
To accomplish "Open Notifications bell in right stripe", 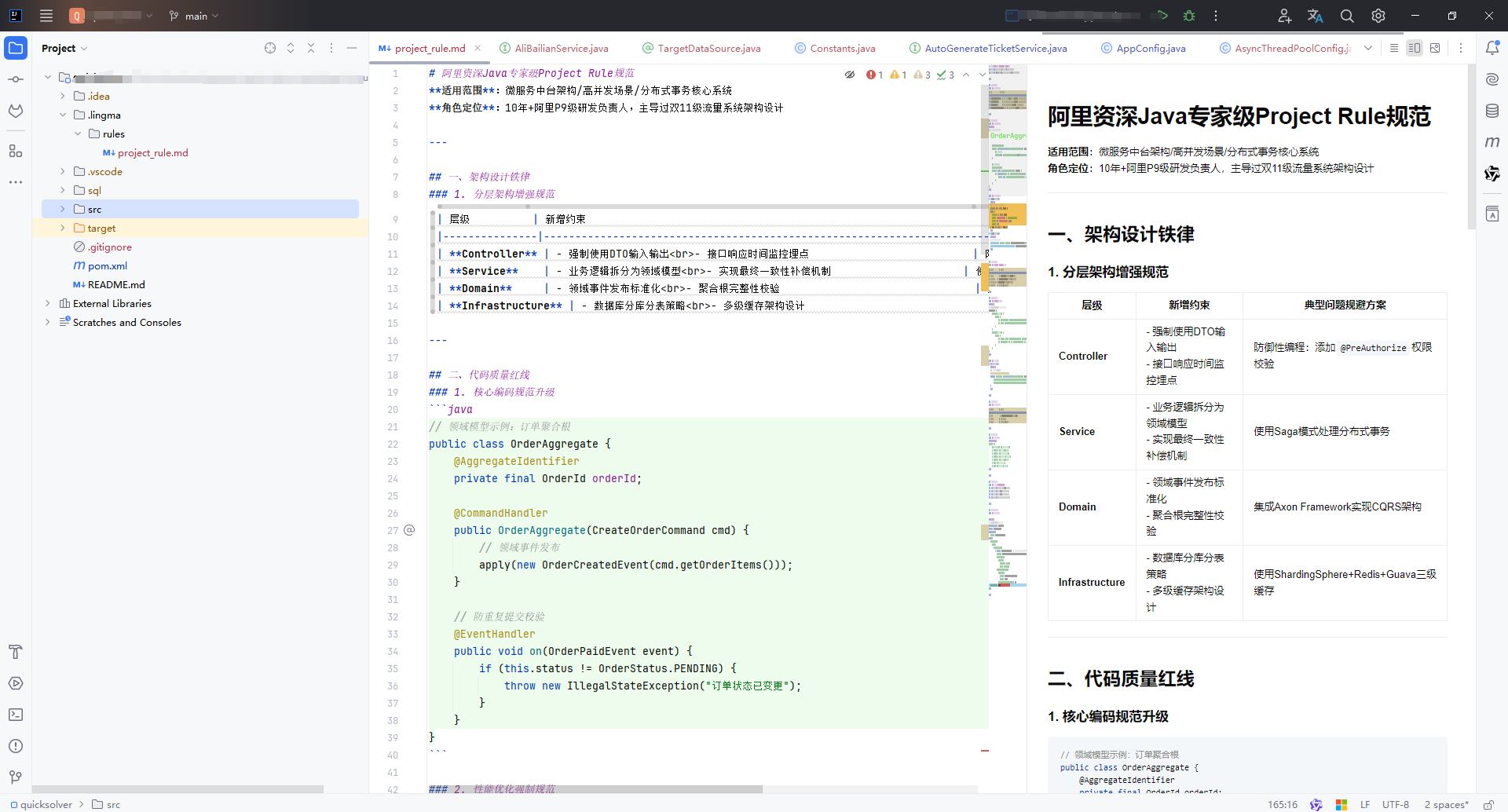I will click(1492, 48).
